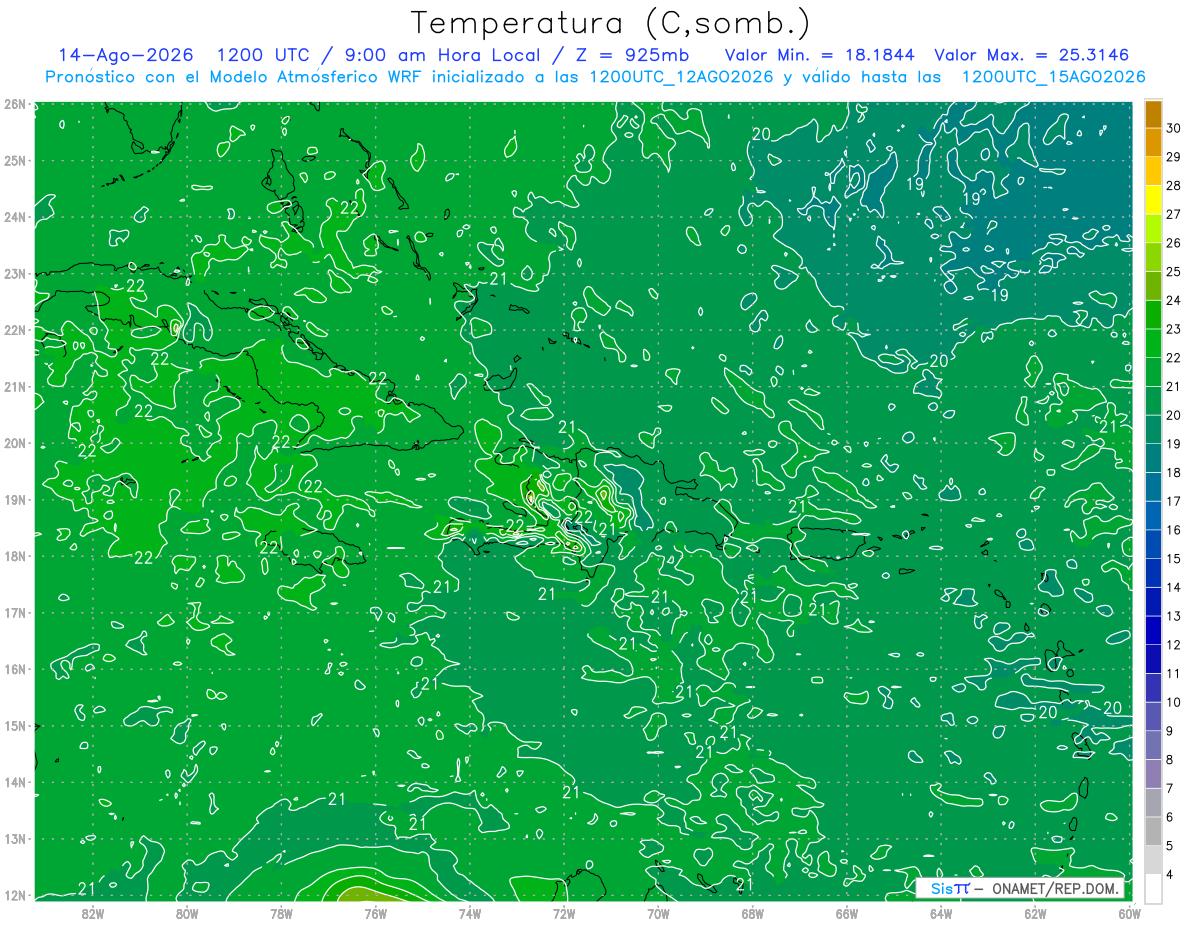
Task: Click longitude label "80W" on bottom axis
Action: pyautogui.click(x=187, y=913)
